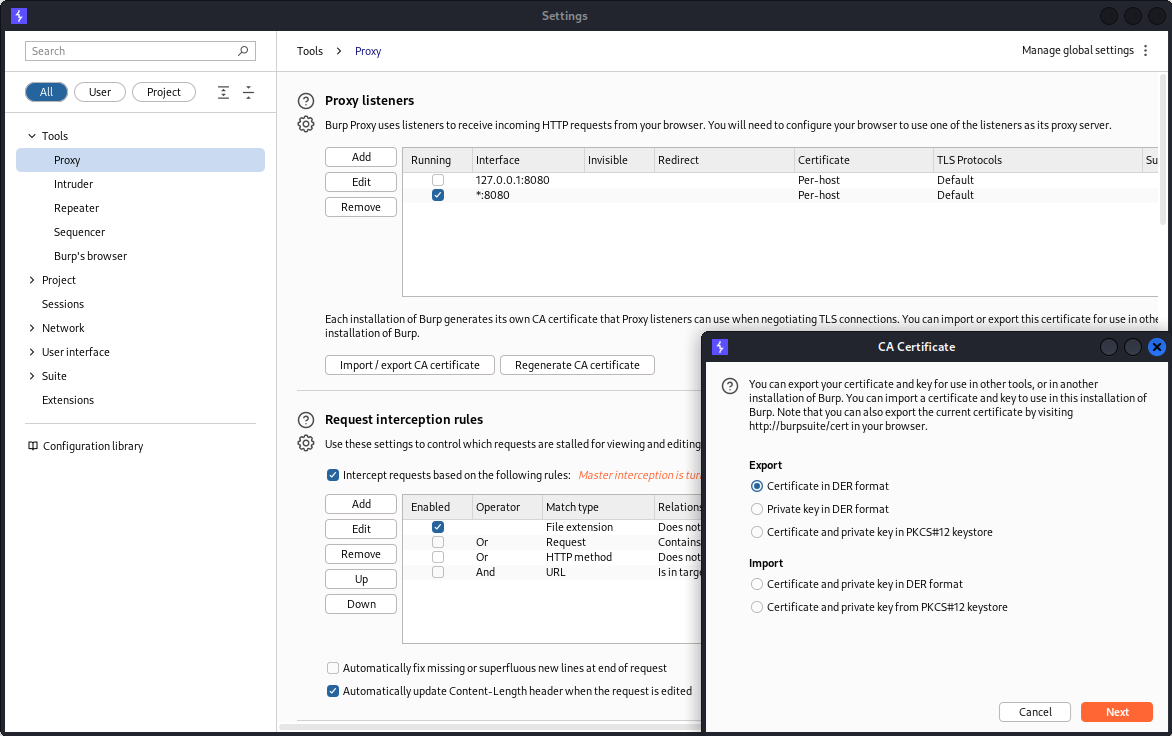The image size is (1172, 736).
Task: Move the interception rule Down
Action: coord(361,604)
